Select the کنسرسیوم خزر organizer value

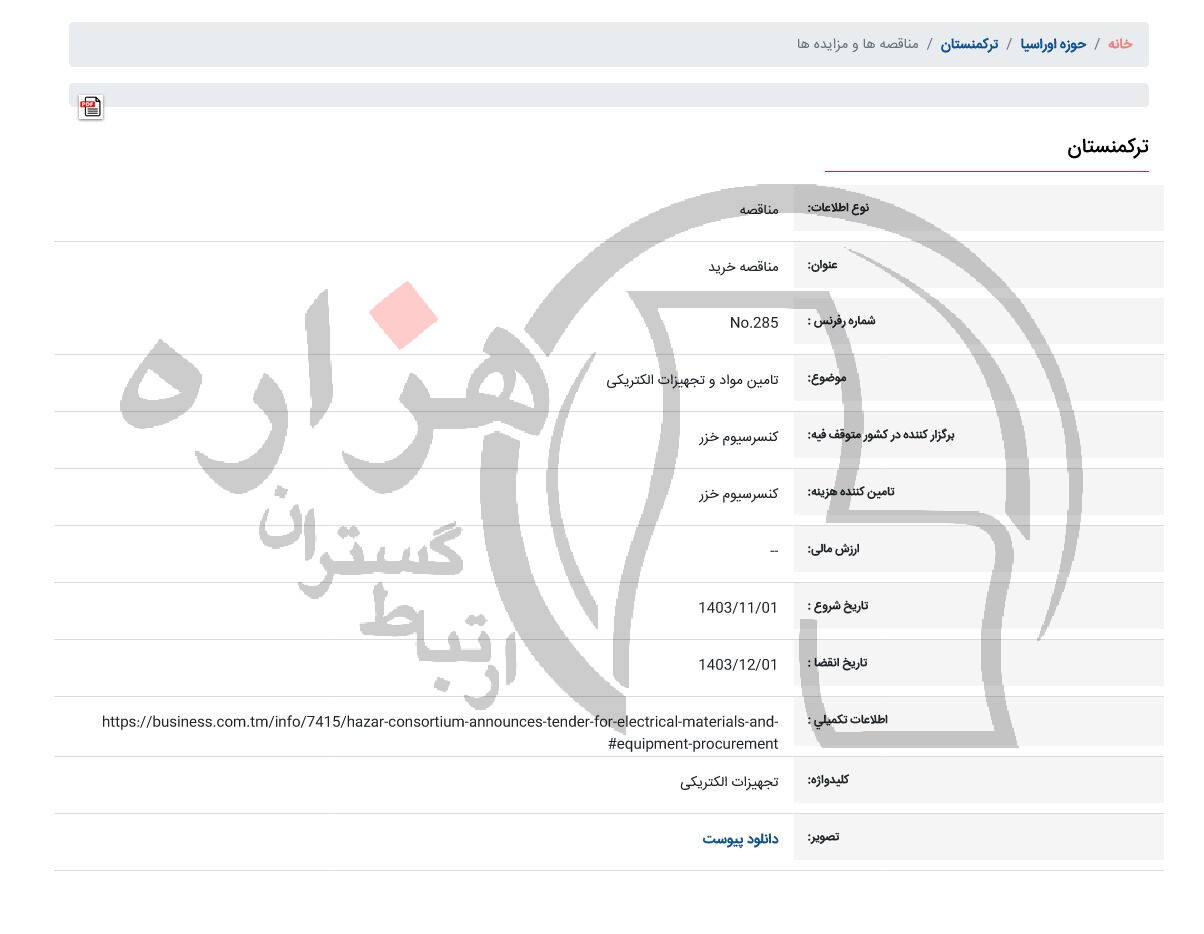[x=739, y=435]
